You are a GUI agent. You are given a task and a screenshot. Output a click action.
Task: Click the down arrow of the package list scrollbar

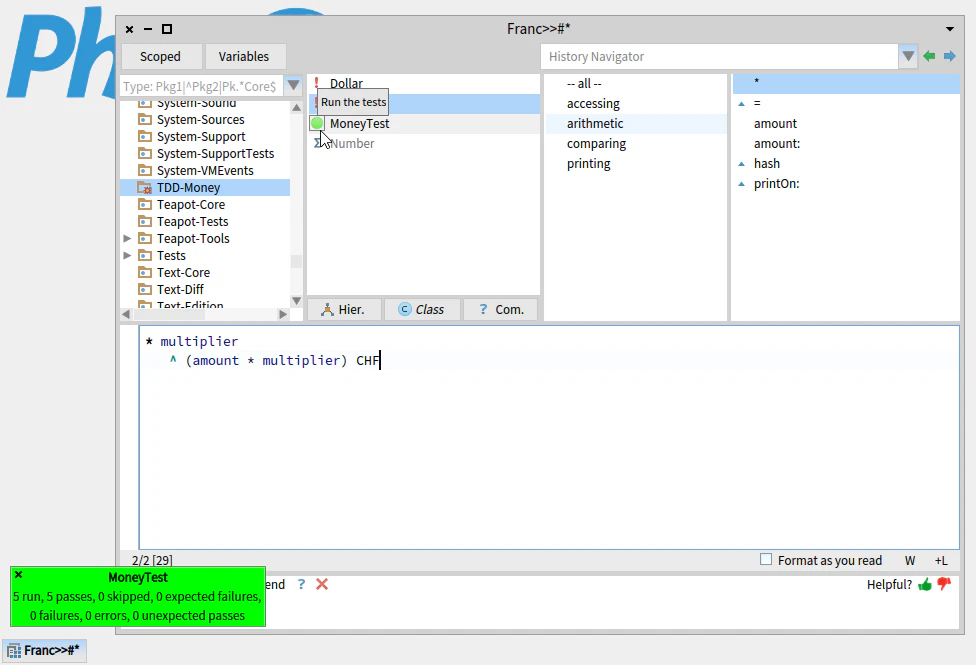296,301
